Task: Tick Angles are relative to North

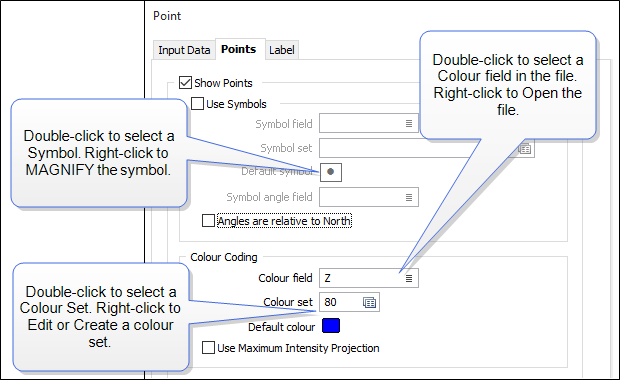Action: coord(208,221)
